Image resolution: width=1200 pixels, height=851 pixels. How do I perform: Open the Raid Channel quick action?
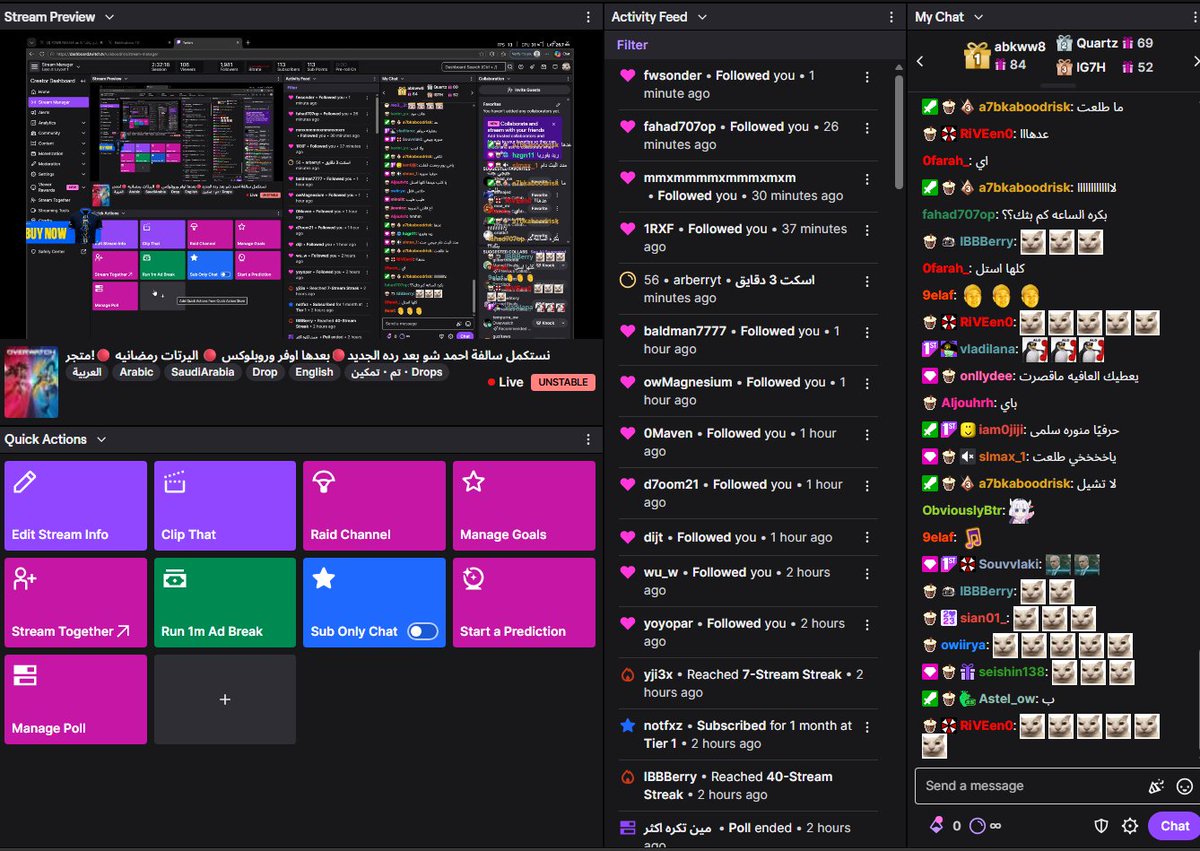click(374, 505)
